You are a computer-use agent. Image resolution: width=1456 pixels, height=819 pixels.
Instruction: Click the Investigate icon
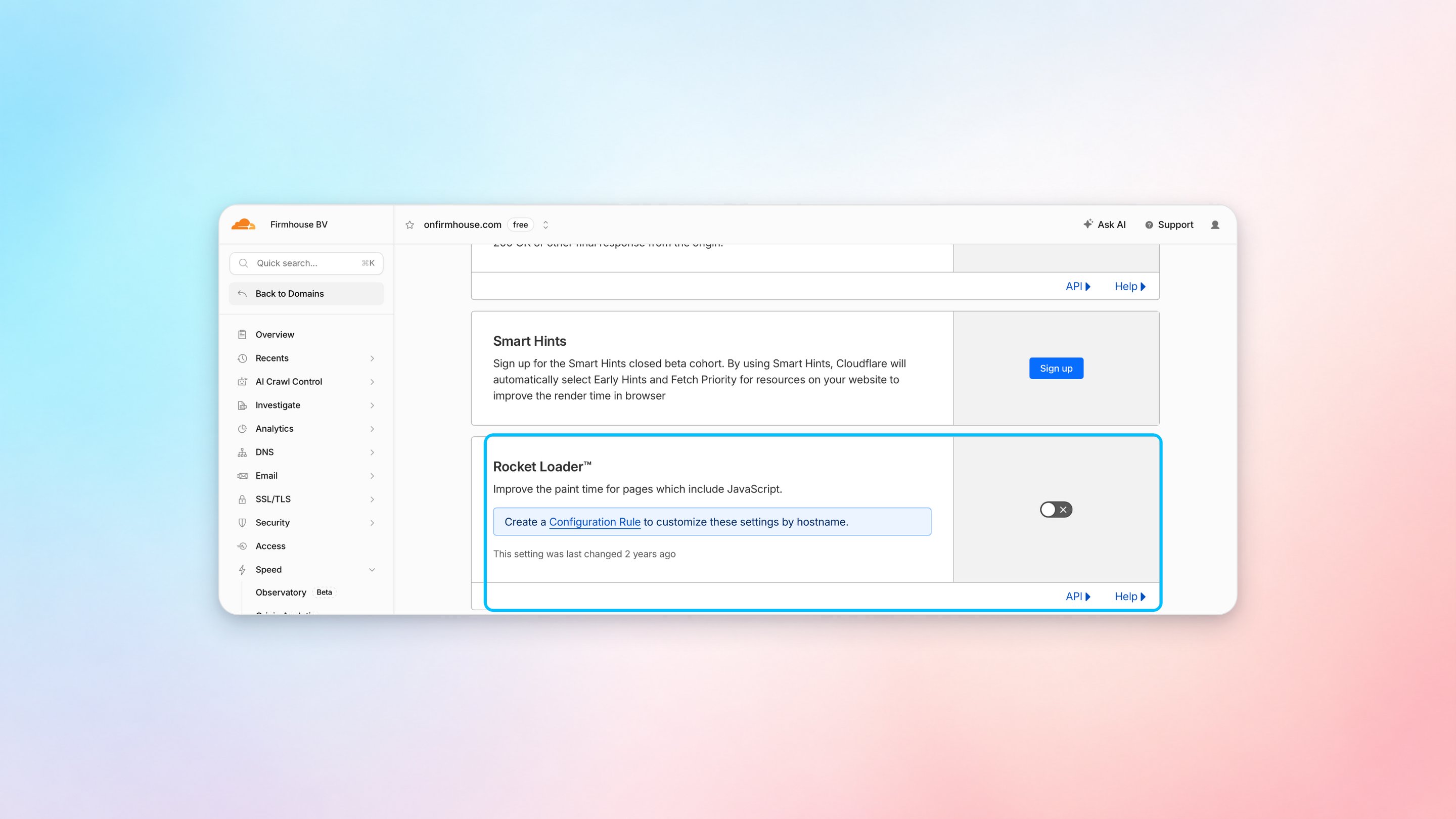coord(243,405)
